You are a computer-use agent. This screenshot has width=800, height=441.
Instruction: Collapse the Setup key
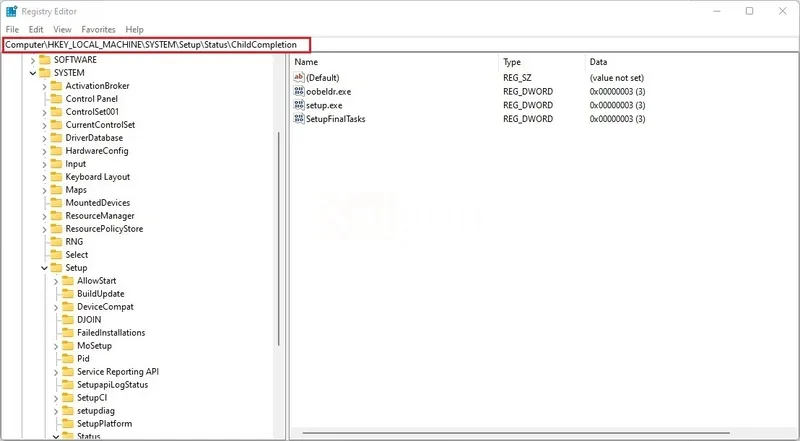44,268
